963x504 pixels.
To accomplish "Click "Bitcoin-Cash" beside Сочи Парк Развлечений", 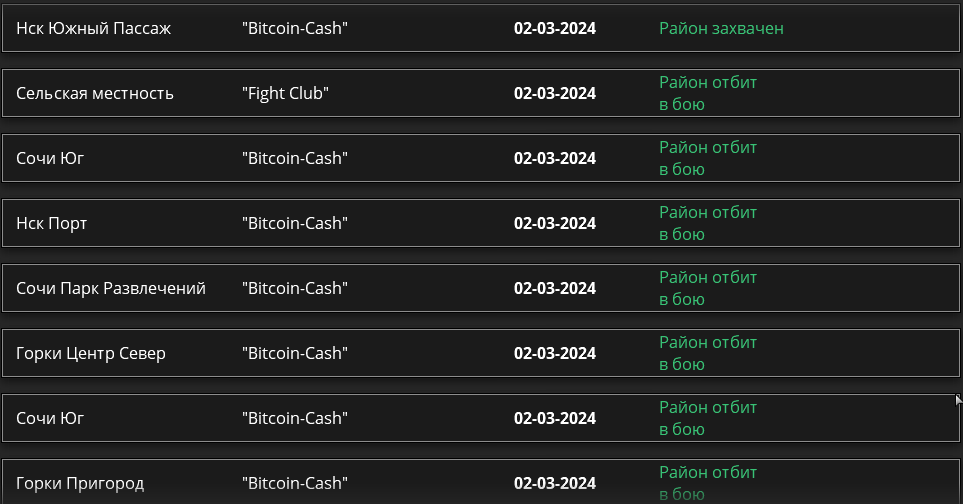I will click(x=295, y=289).
